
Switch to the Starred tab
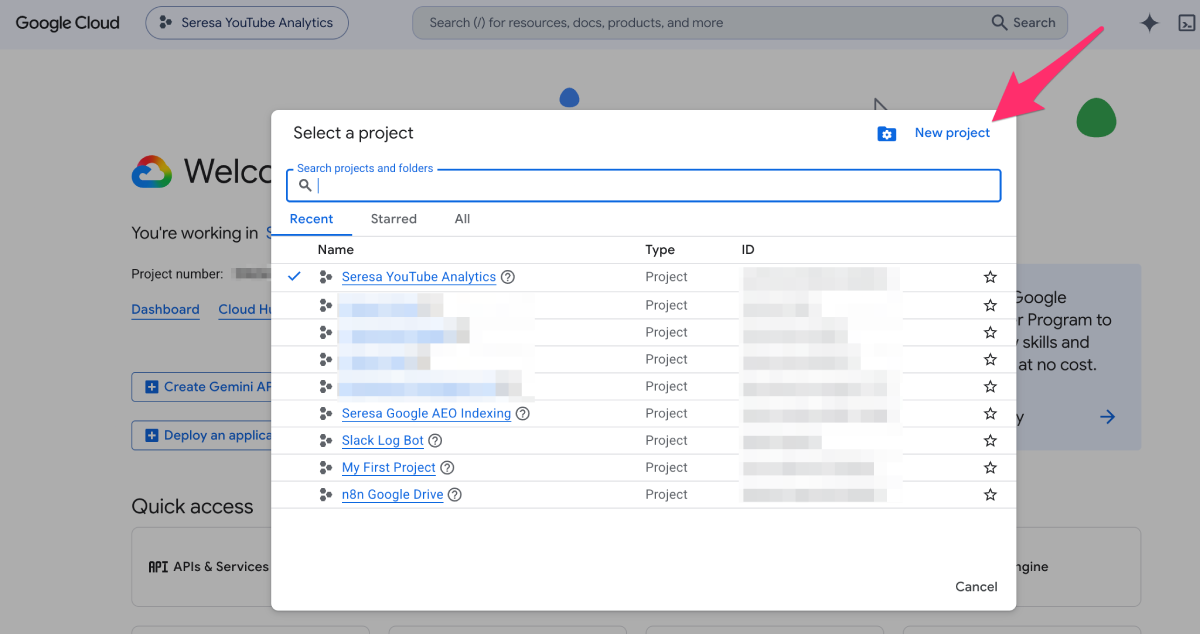[x=393, y=219]
